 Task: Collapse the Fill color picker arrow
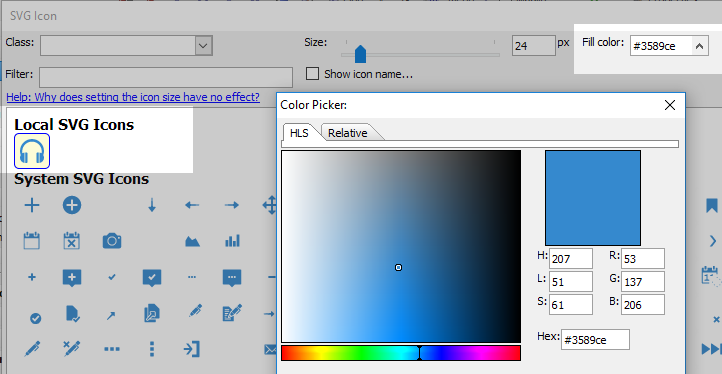click(x=699, y=46)
